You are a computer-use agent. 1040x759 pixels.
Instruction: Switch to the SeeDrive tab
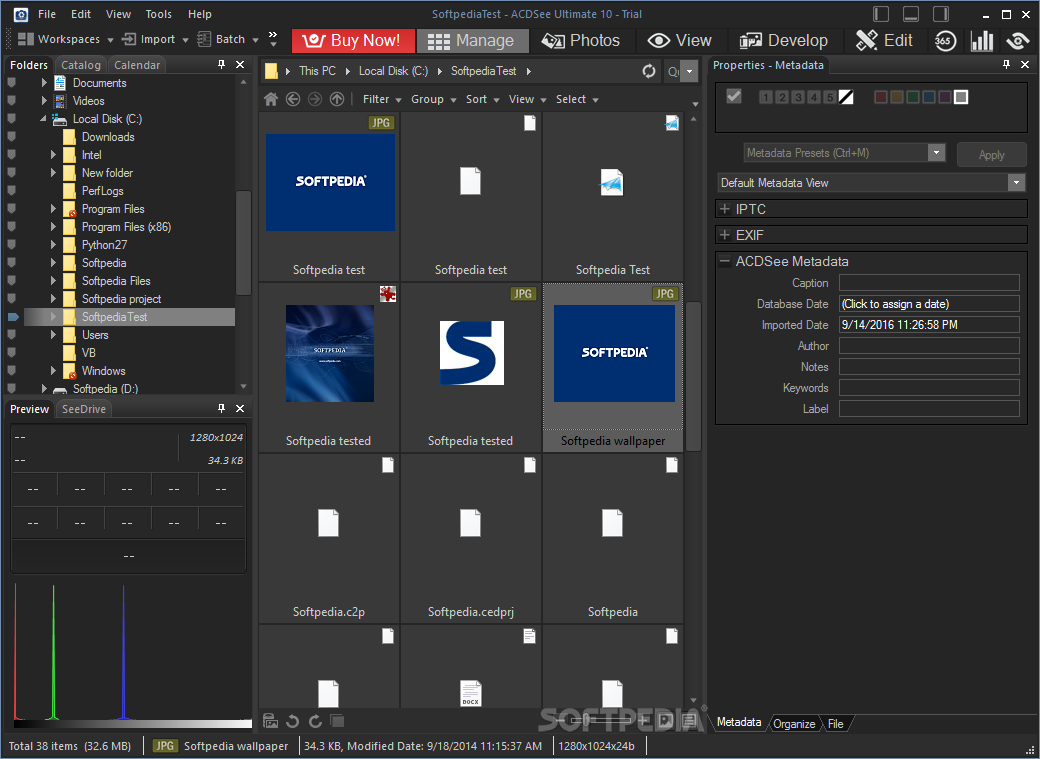84,409
